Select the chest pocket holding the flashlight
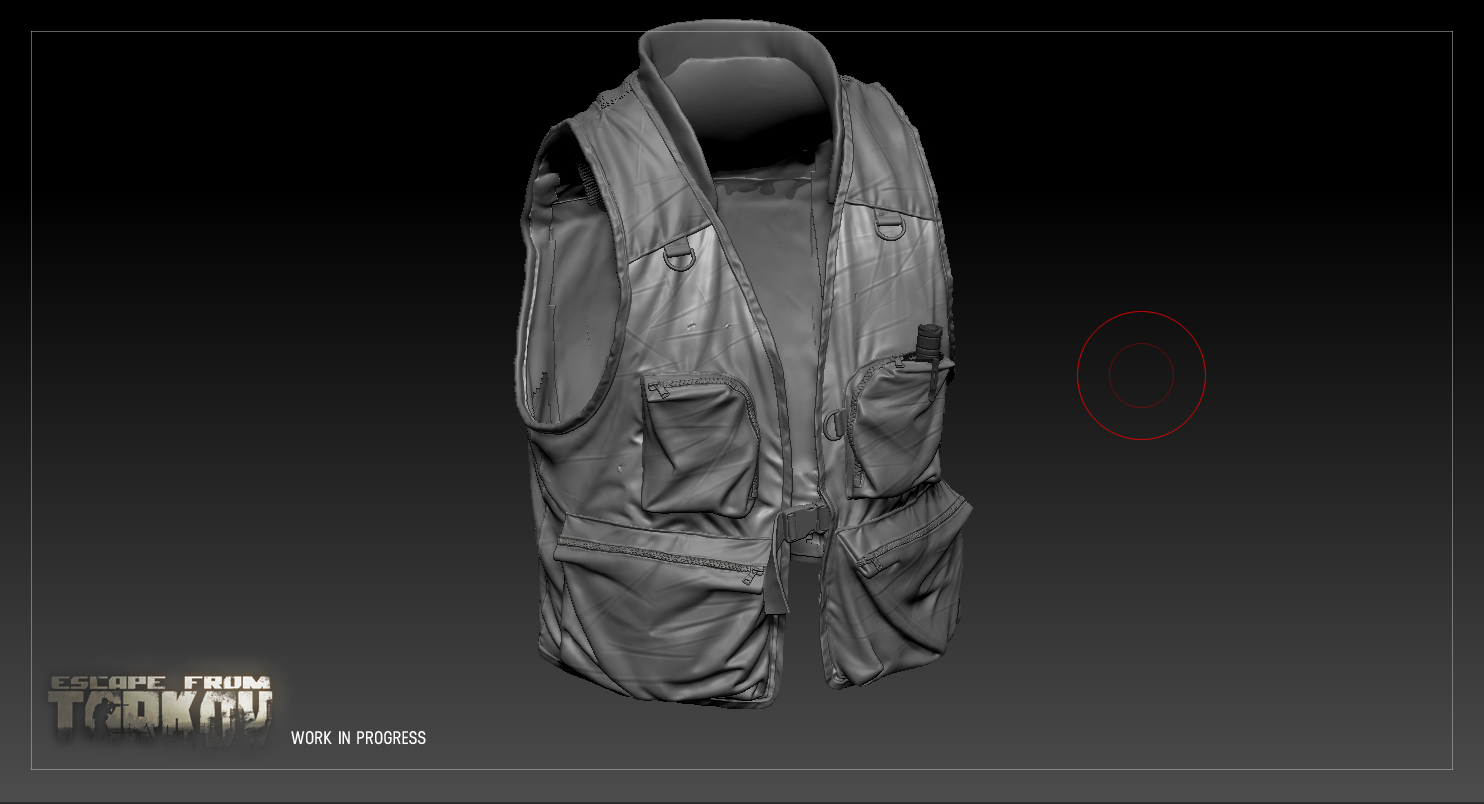 [897, 427]
